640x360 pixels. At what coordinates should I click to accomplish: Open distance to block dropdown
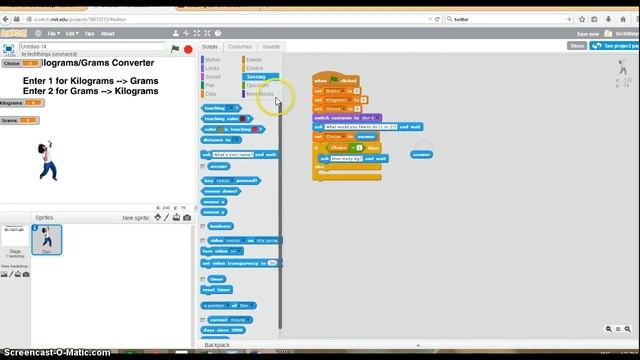pos(237,140)
